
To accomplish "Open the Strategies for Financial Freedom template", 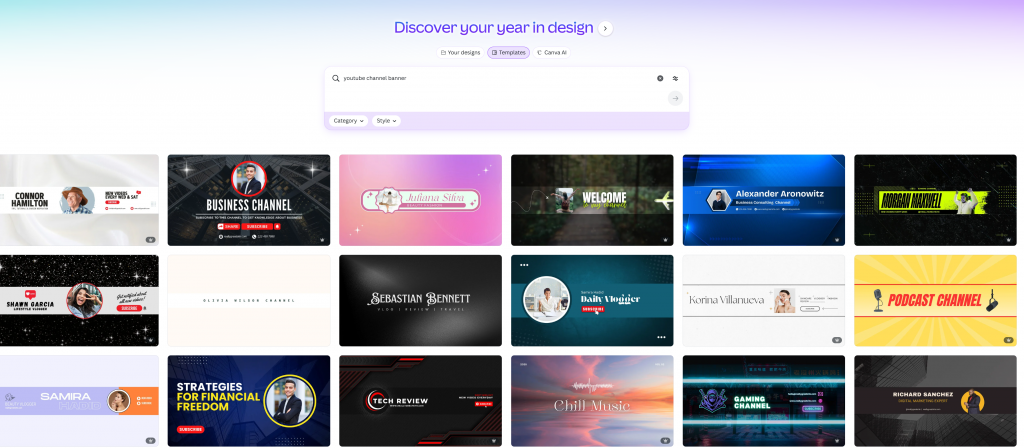I will [249, 401].
